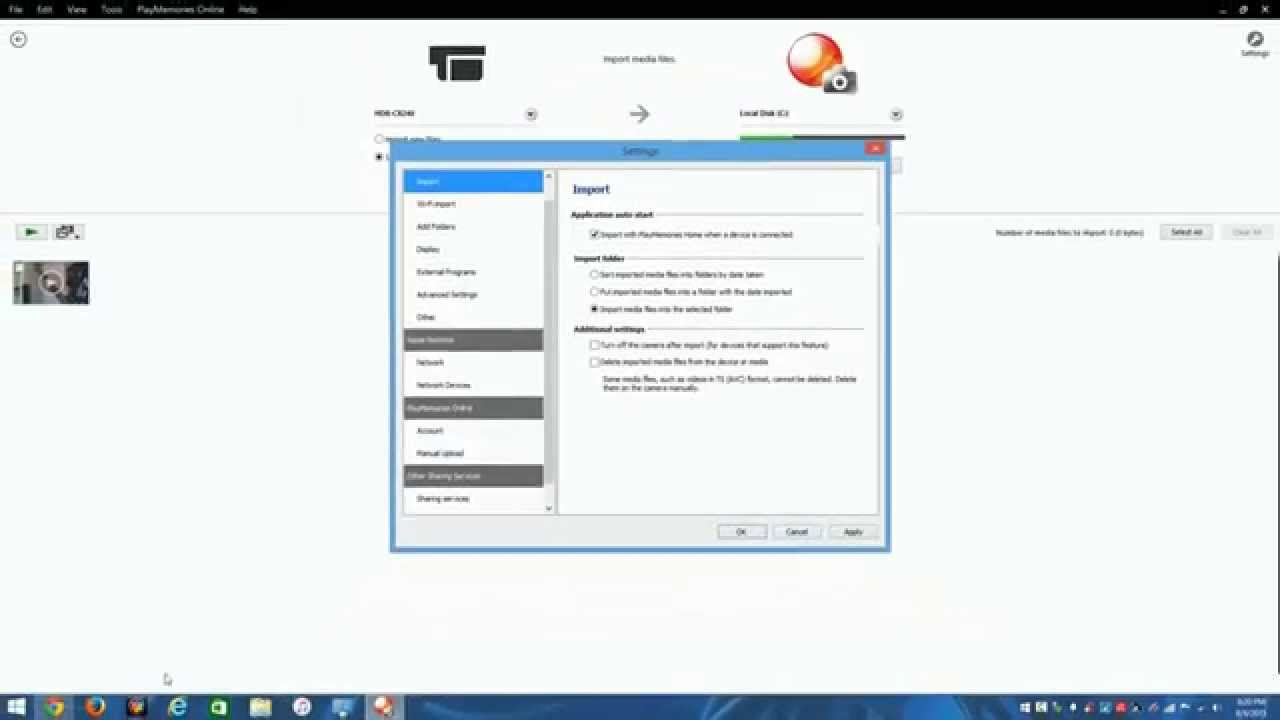The image size is (1280, 720).
Task: Select Manual Upload in the settings sidebar
Action: click(473, 453)
